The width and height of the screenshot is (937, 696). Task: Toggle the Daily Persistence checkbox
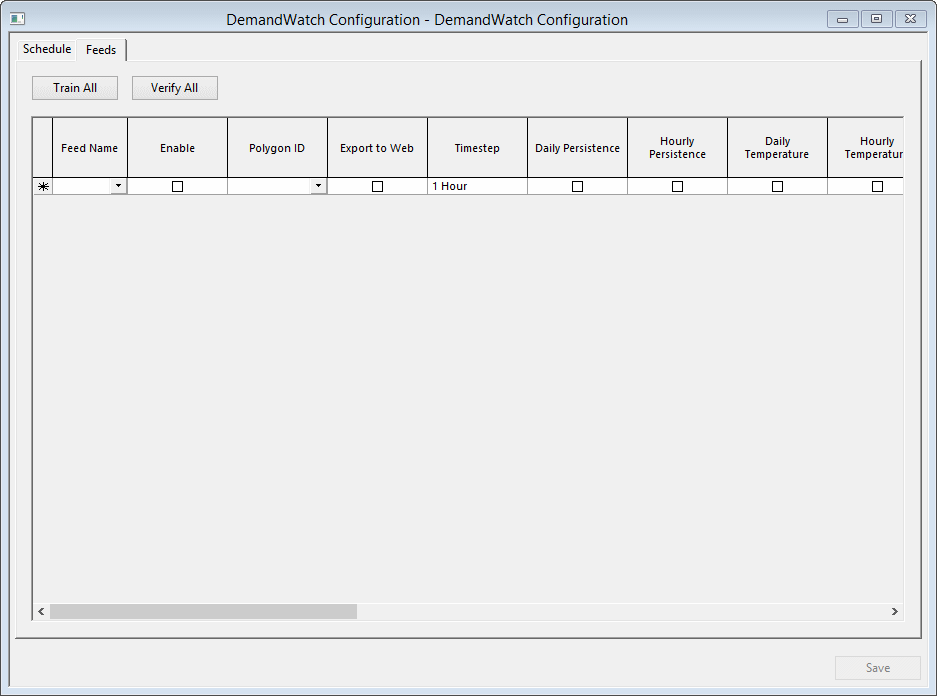pos(577,185)
